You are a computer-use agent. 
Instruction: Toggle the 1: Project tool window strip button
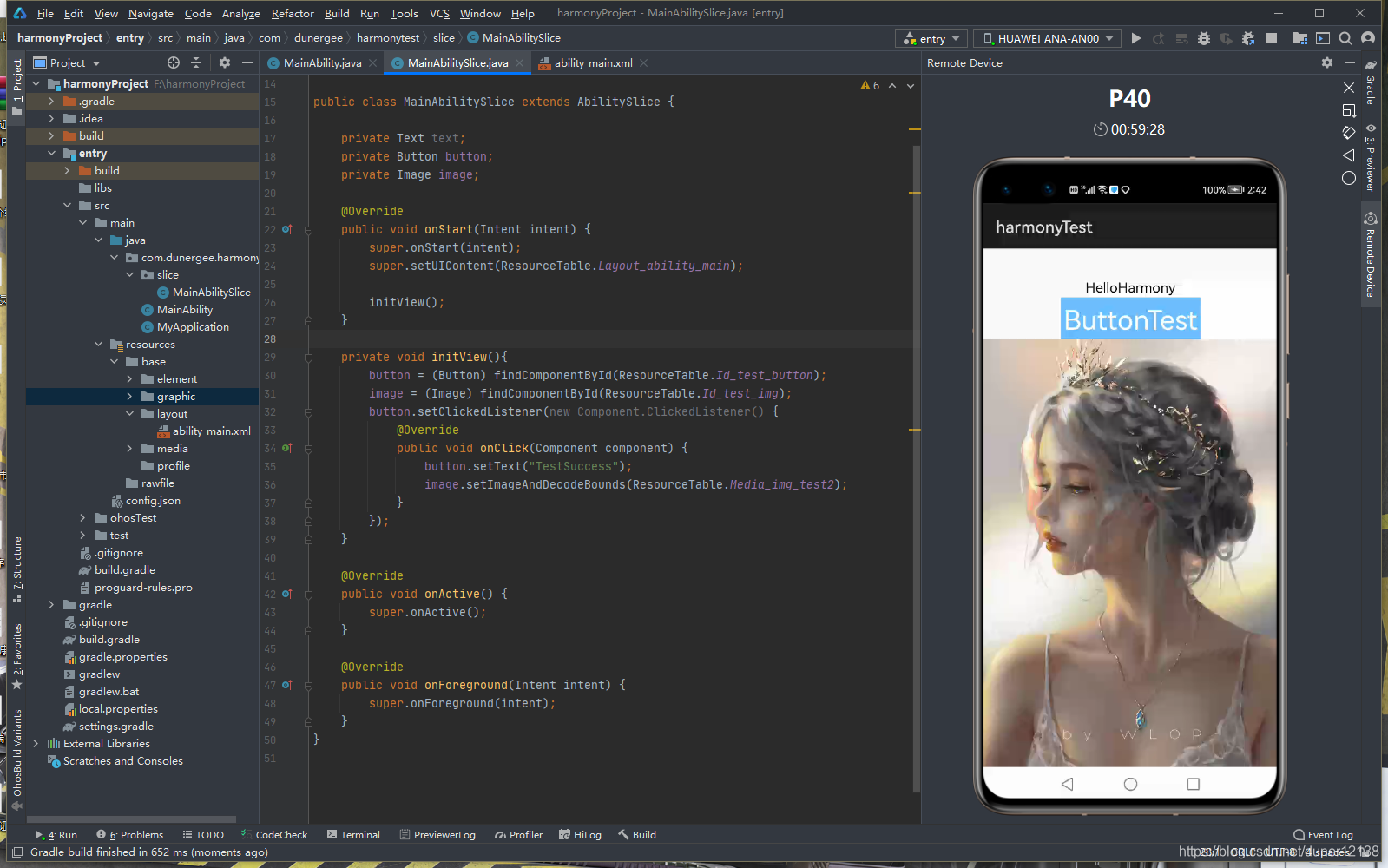pos(17,86)
